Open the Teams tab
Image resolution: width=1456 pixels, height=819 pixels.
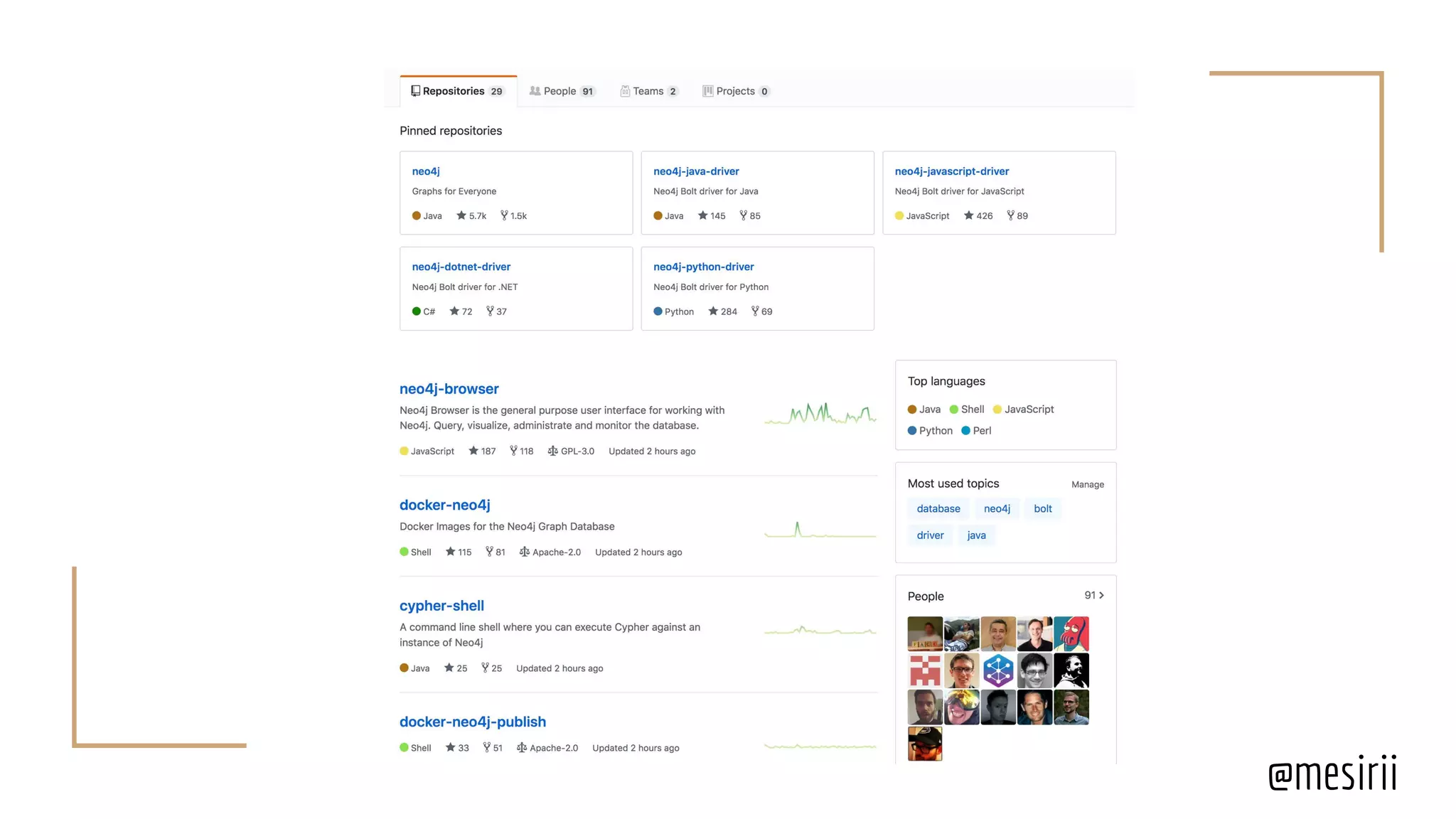[x=649, y=91]
